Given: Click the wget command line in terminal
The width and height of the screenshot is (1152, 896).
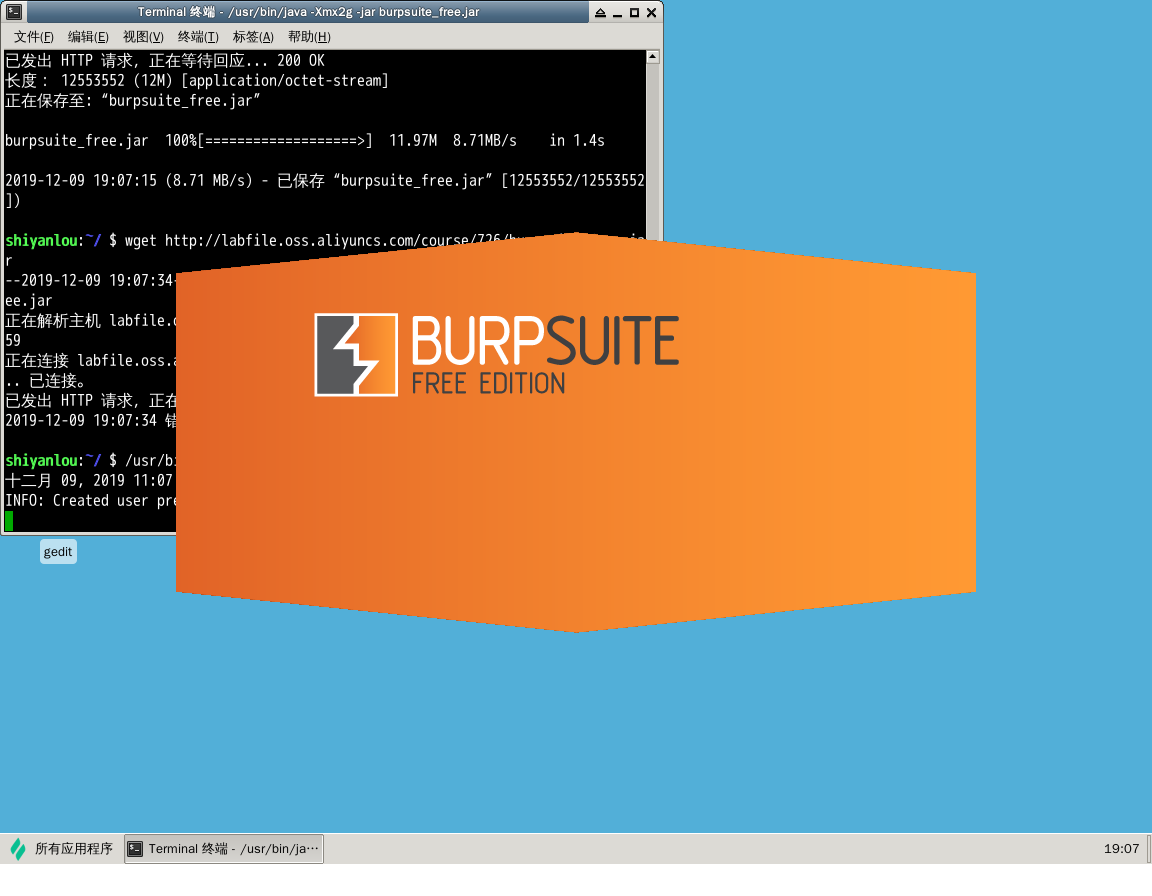Looking at the screenshot, I should (x=324, y=240).
